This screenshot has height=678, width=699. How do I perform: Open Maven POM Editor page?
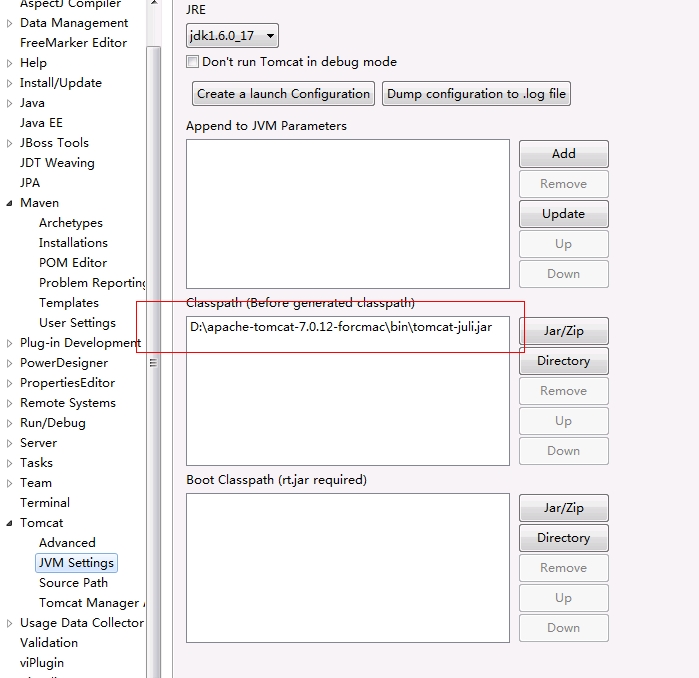point(73,263)
